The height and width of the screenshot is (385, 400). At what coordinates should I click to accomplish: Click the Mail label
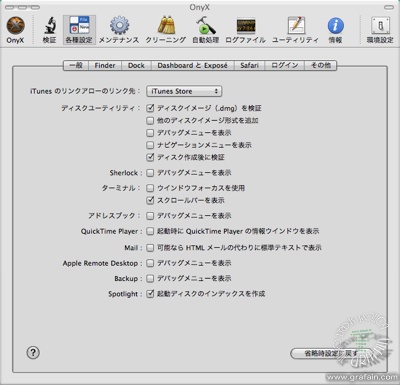tap(133, 248)
